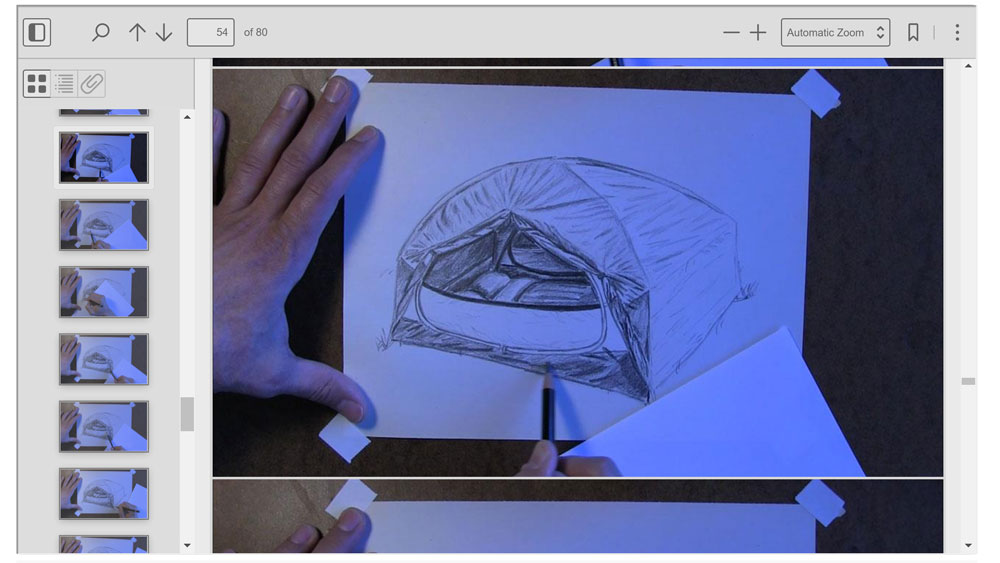Click the page number field showing 54
1000x563 pixels.
point(210,33)
